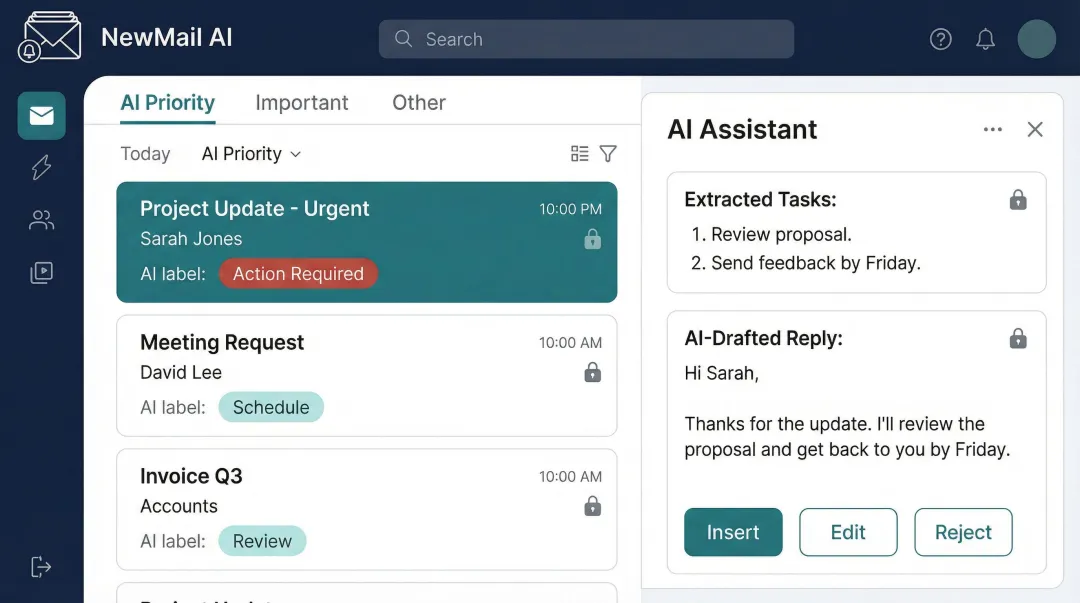Open the help question mark icon
The image size is (1080, 603).
[x=940, y=38]
